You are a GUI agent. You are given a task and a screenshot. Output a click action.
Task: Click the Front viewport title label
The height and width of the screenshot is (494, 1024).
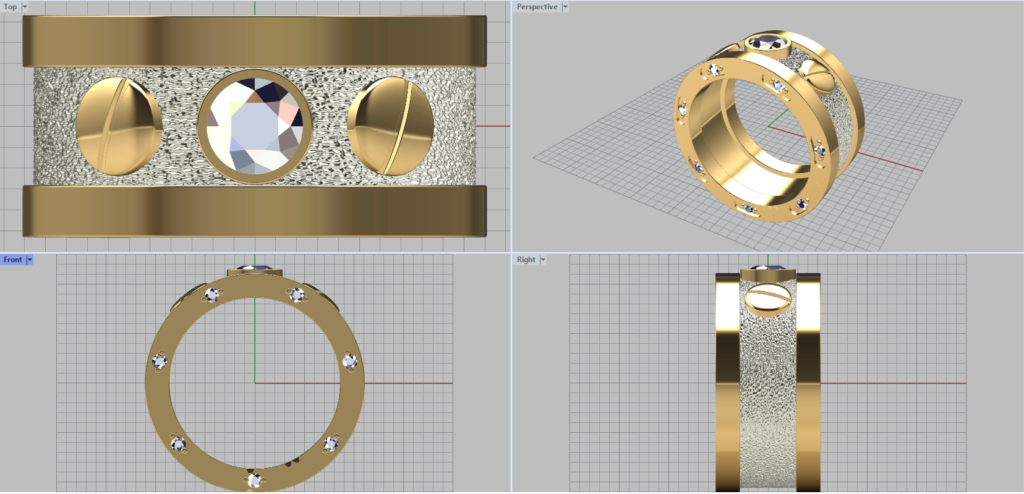(13, 260)
